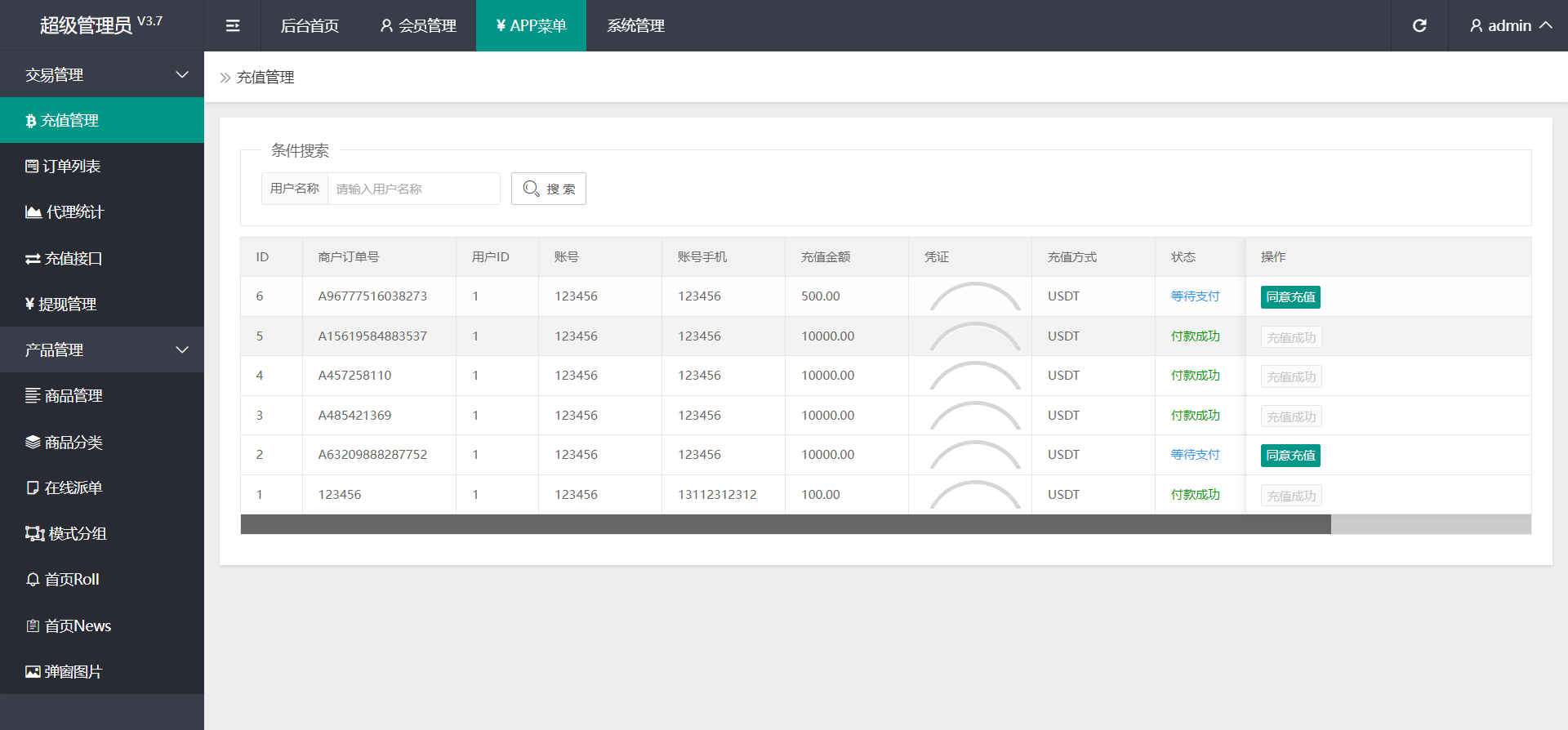The width and height of the screenshot is (1568, 730).
Task: Click the horizontal table scrollbar
Action: (785, 524)
